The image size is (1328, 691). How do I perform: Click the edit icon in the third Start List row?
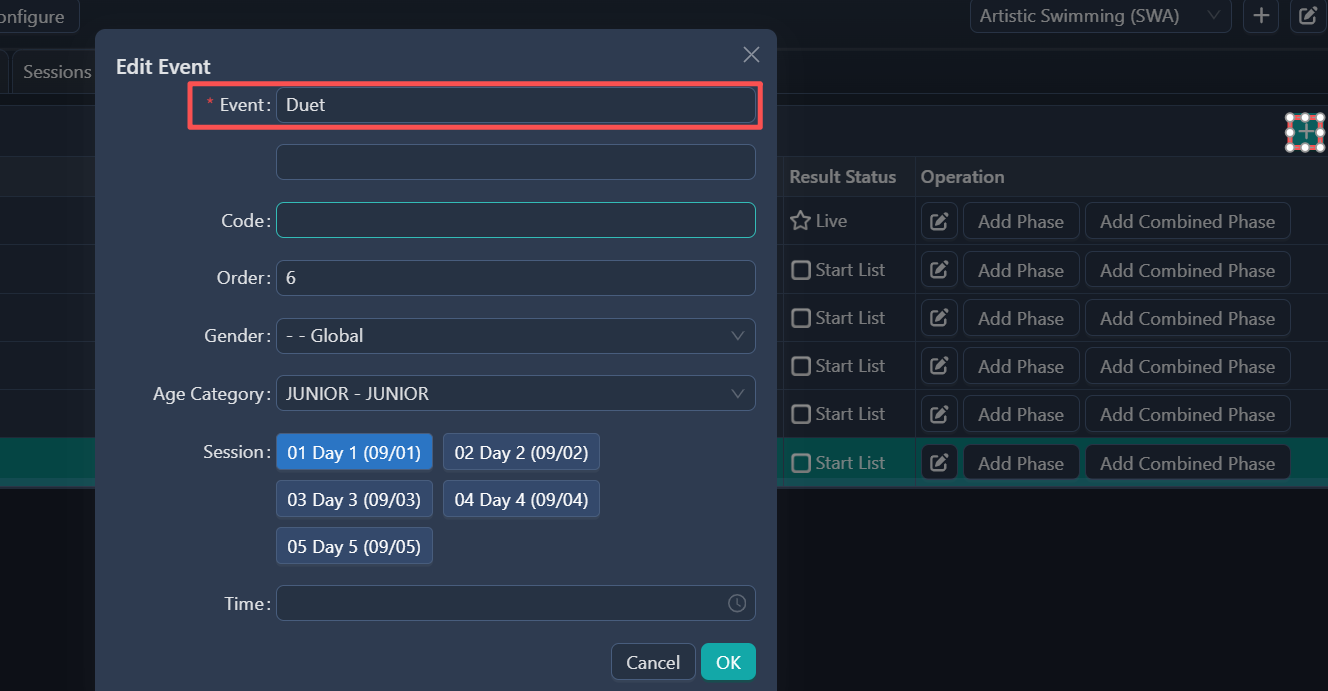click(x=939, y=366)
